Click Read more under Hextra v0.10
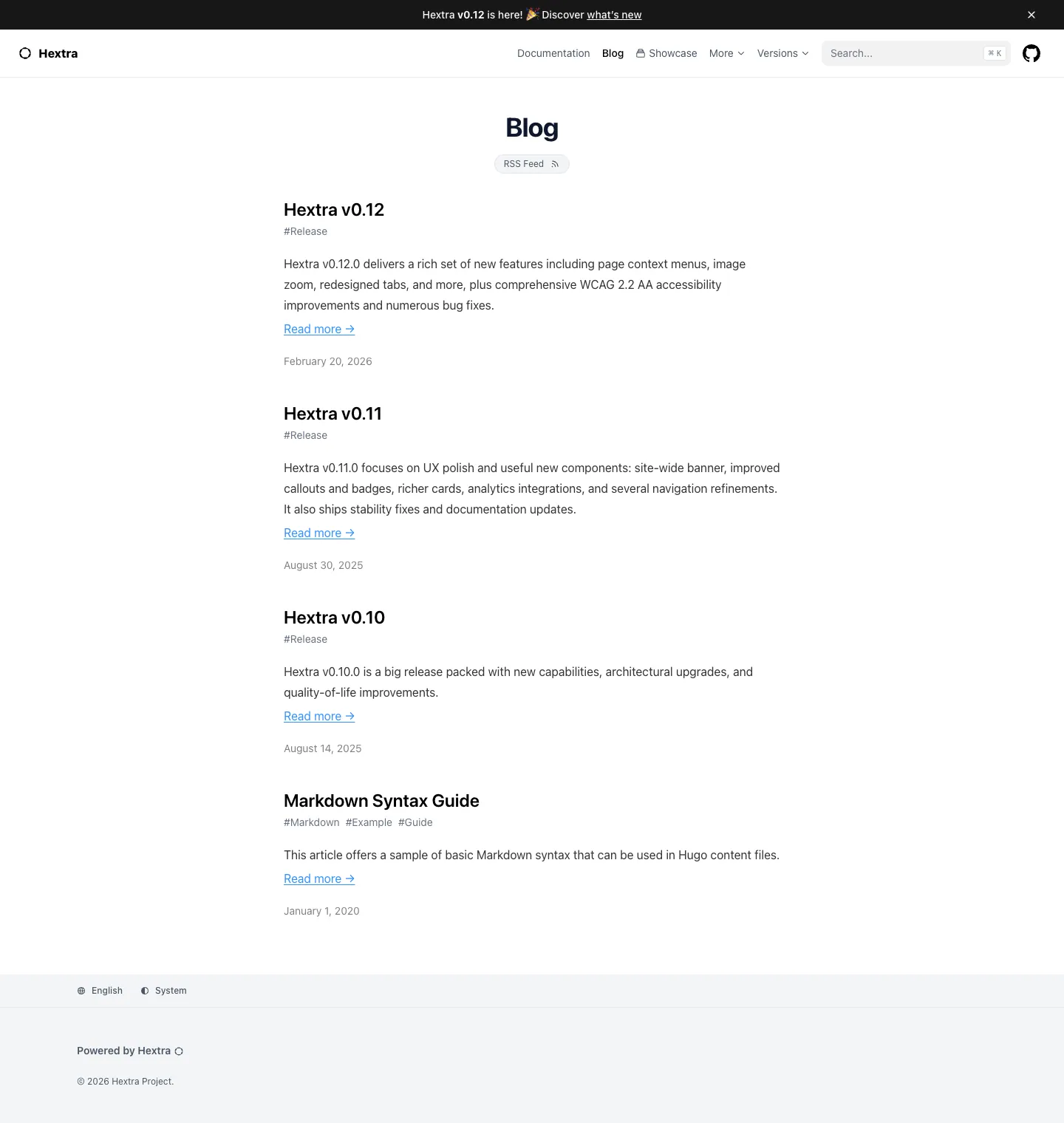The width and height of the screenshot is (1064, 1123). click(319, 716)
